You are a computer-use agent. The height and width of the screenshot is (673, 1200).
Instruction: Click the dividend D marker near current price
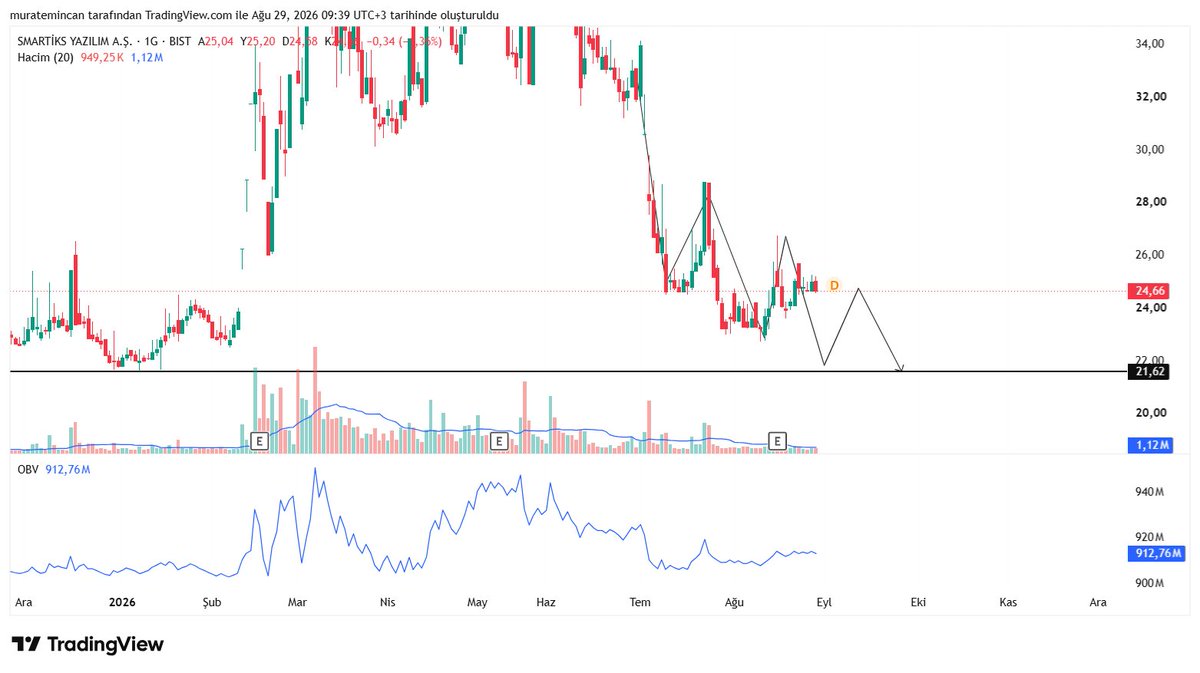[x=833, y=286]
